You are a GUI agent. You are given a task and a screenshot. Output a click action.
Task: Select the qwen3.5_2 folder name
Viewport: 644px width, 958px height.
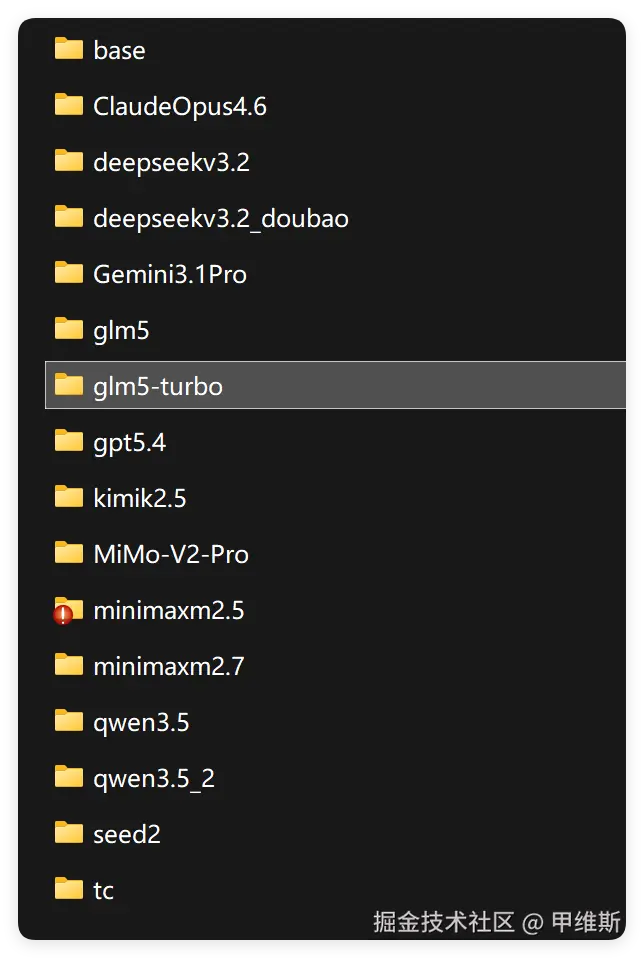coord(154,779)
